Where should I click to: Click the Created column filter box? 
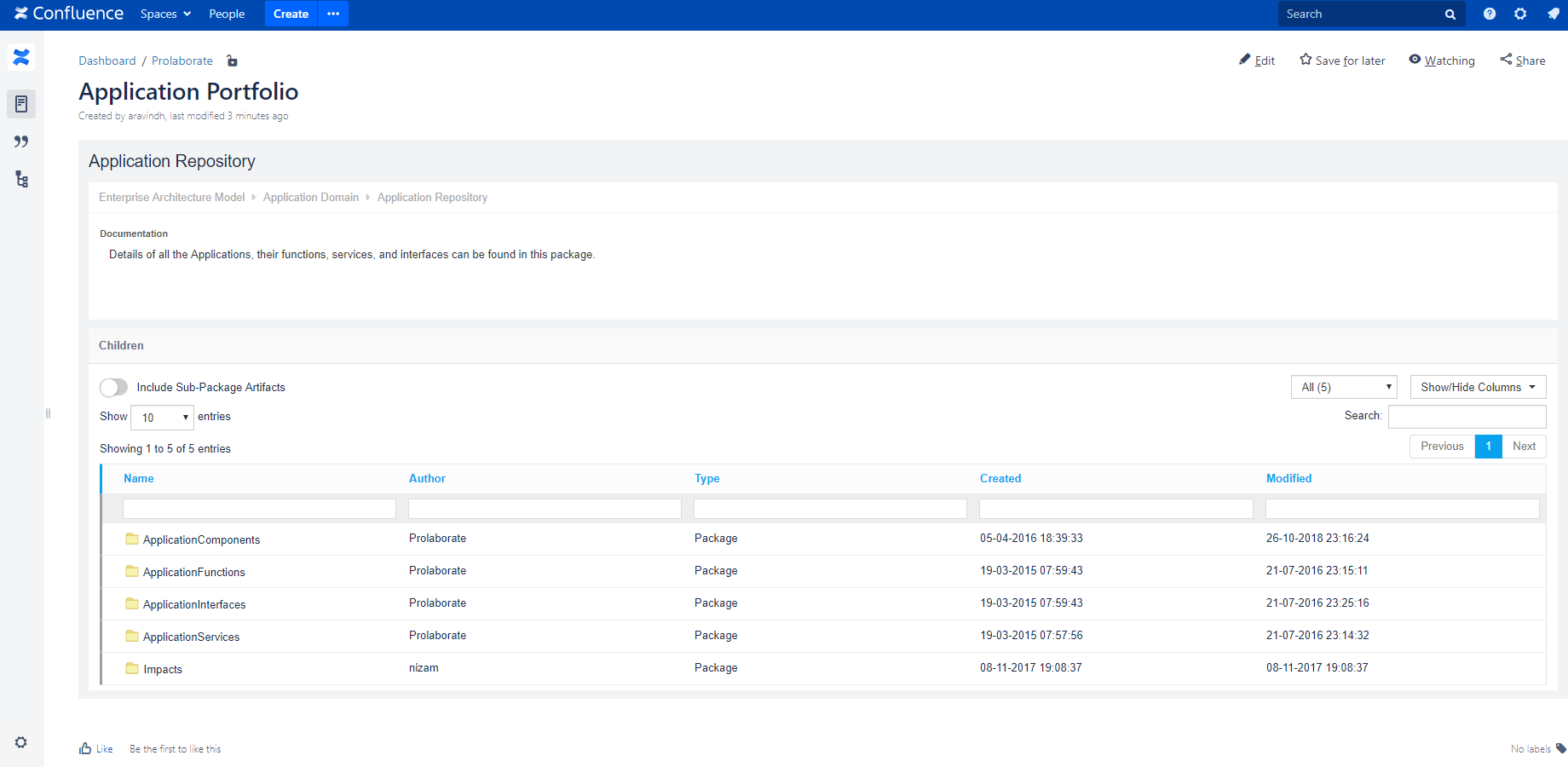1116,509
